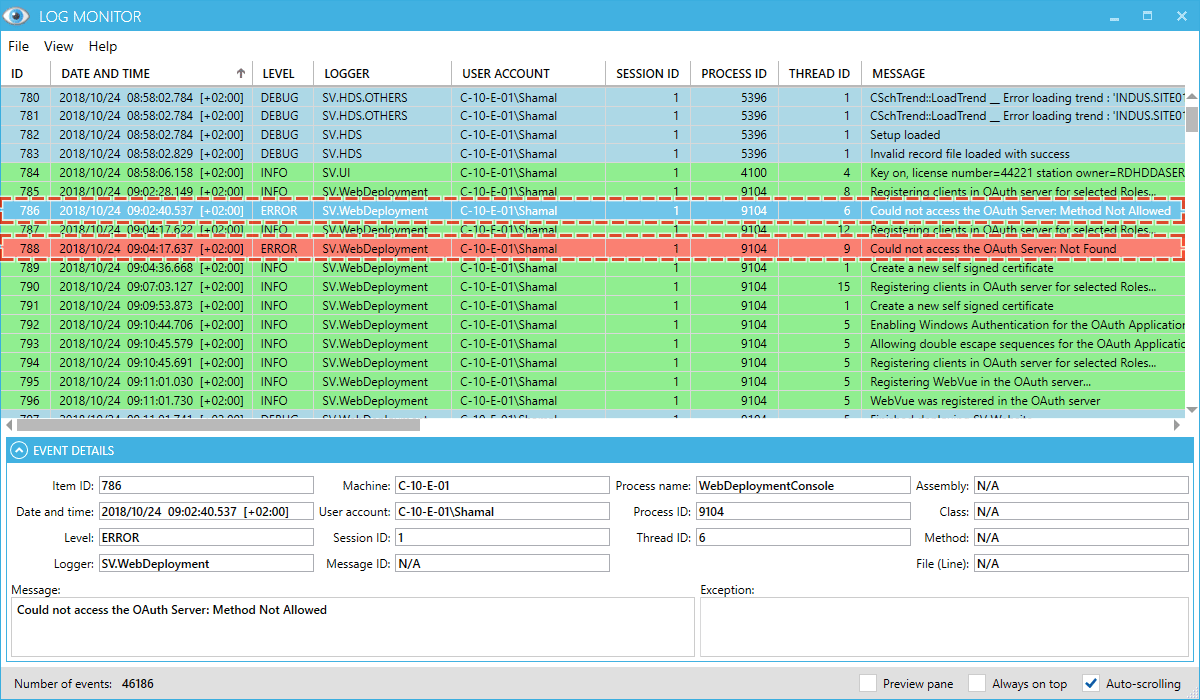Maximize the Log Monitor window
Image resolution: width=1200 pixels, height=700 pixels.
1147,16
